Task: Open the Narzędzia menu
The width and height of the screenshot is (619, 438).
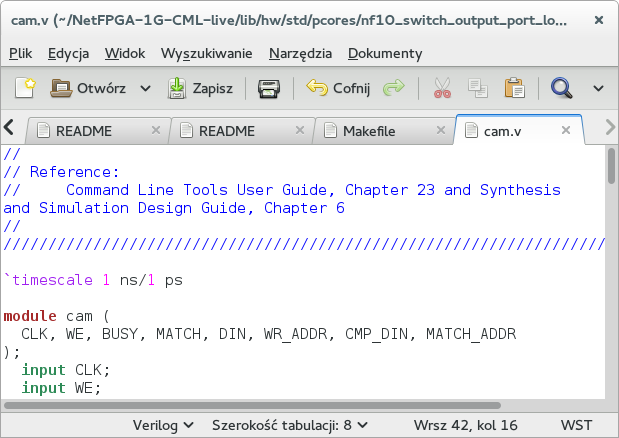Action: 300,53
